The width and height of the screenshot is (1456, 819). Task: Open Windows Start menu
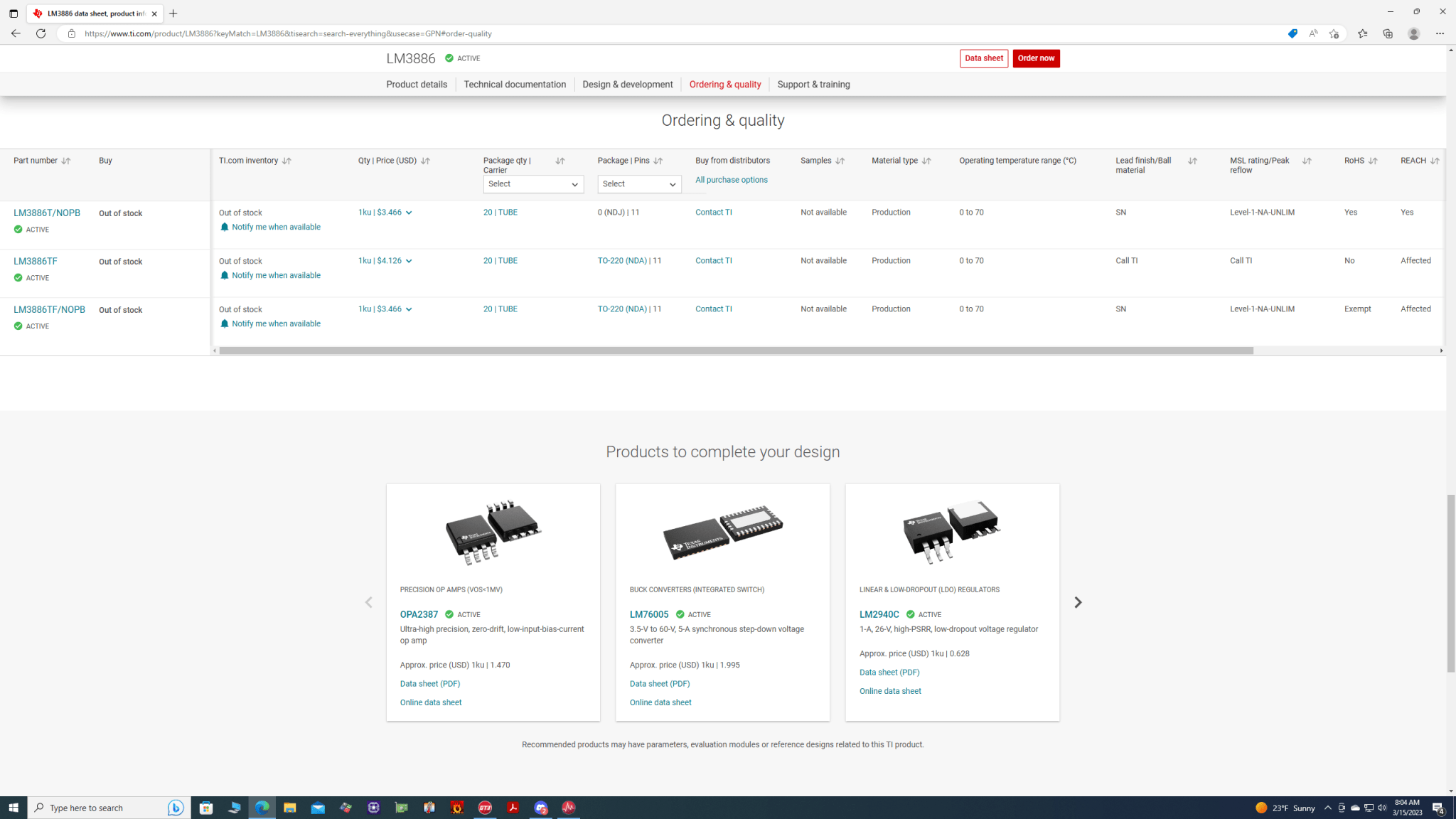tap(14, 808)
